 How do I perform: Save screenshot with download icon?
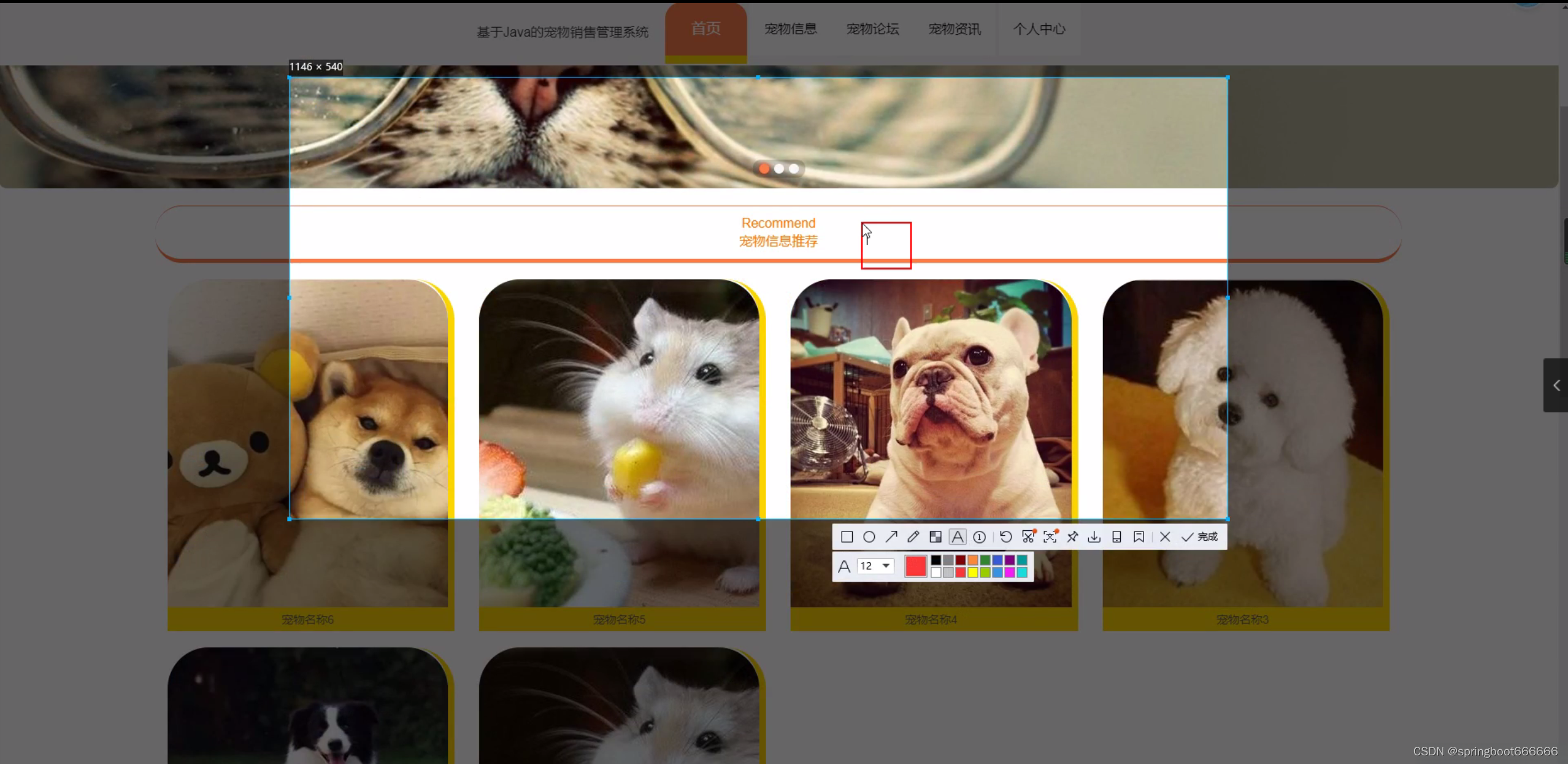1094,537
